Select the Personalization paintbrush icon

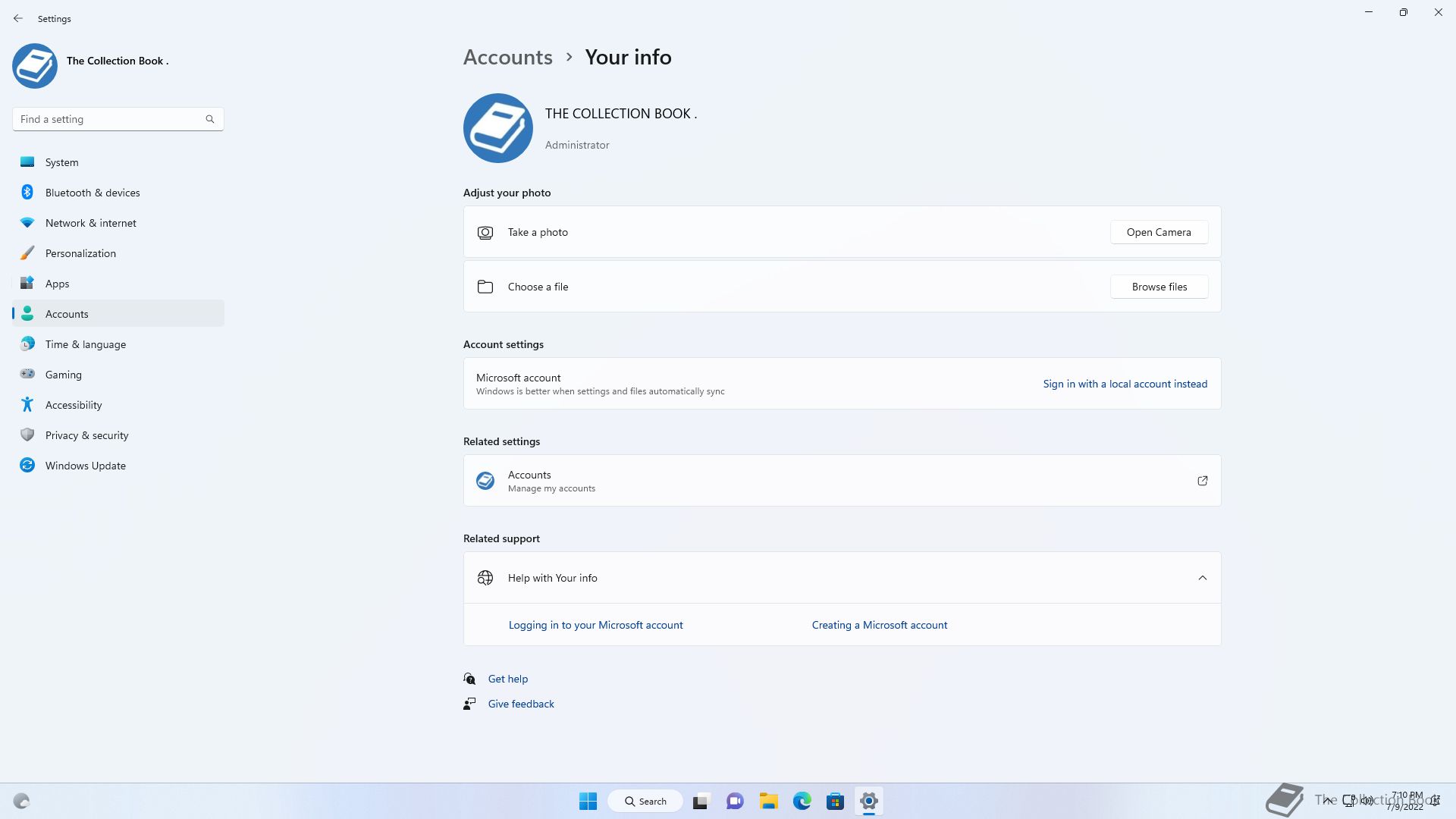pyautogui.click(x=27, y=253)
